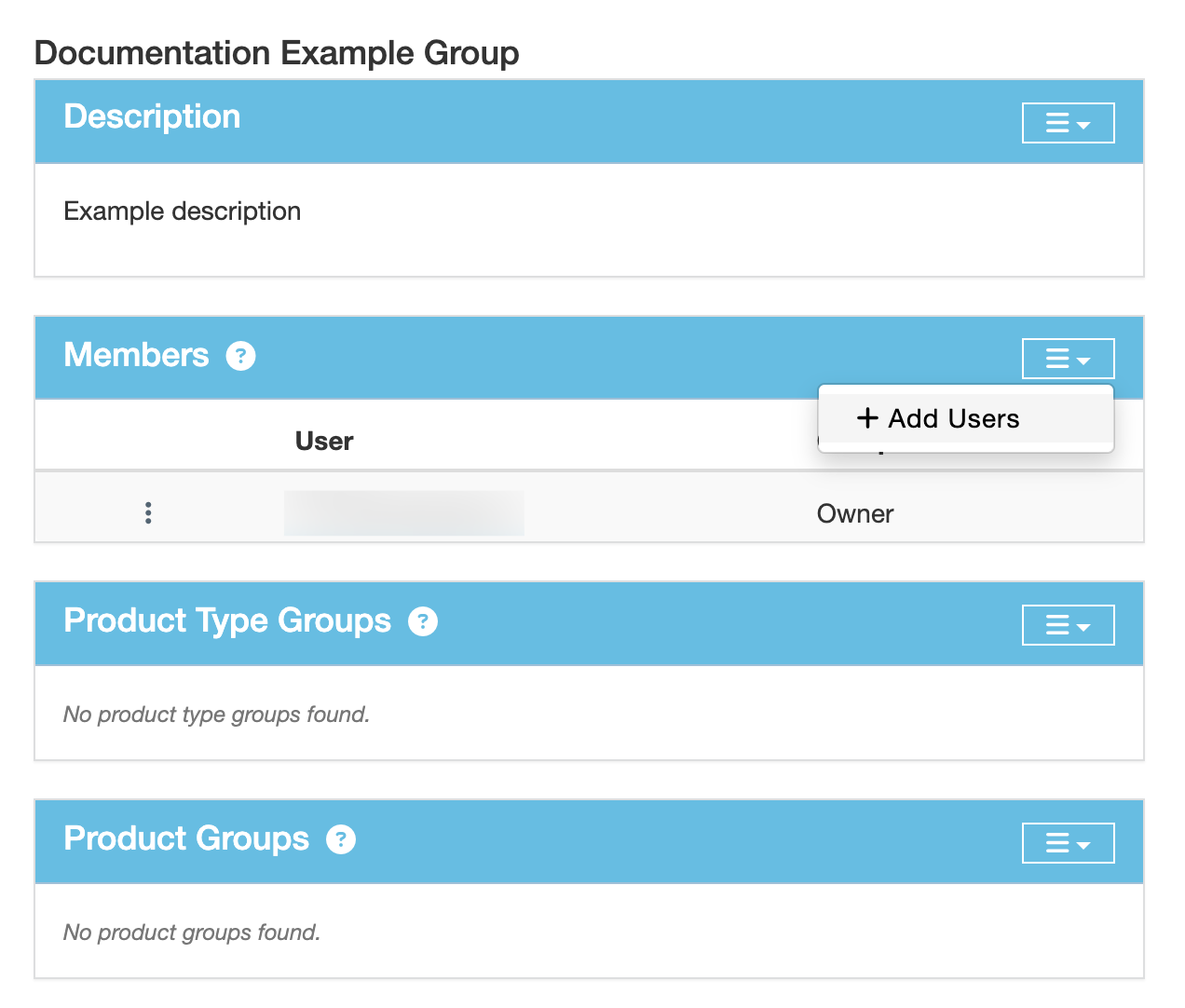Click the blurred user name in Members
Viewport: 1185px width, 1008px height.
pos(403,513)
